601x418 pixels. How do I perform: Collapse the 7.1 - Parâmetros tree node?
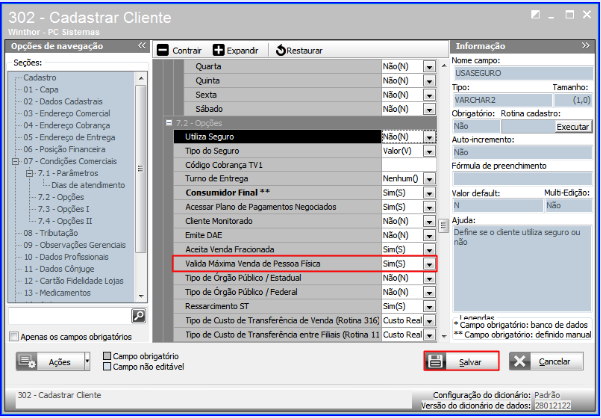click(30, 173)
